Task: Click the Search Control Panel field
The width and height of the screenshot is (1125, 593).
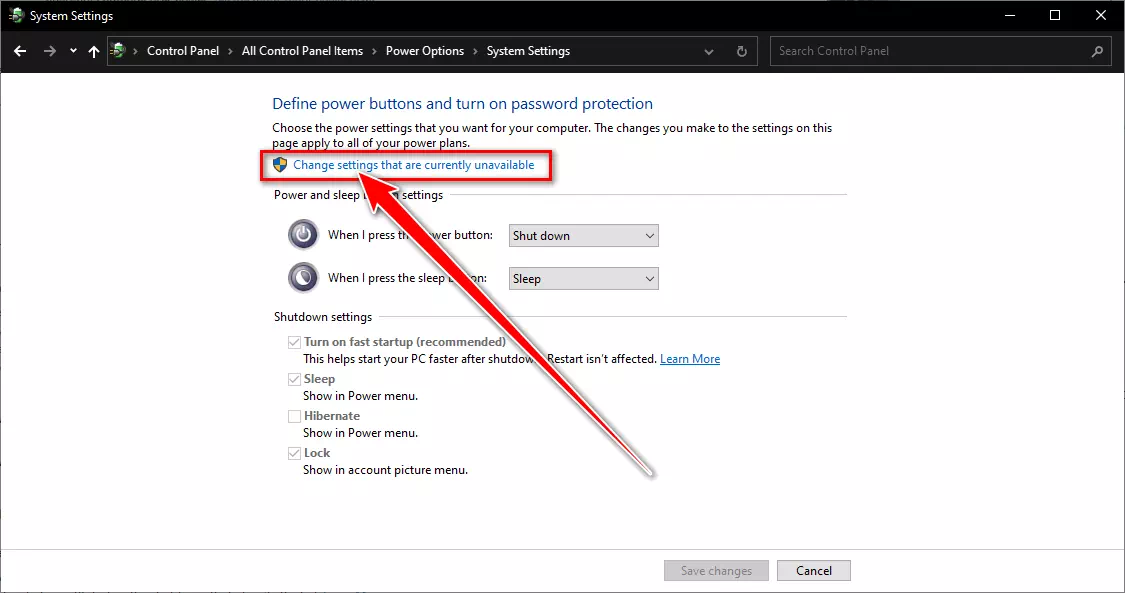Action: coord(930,51)
